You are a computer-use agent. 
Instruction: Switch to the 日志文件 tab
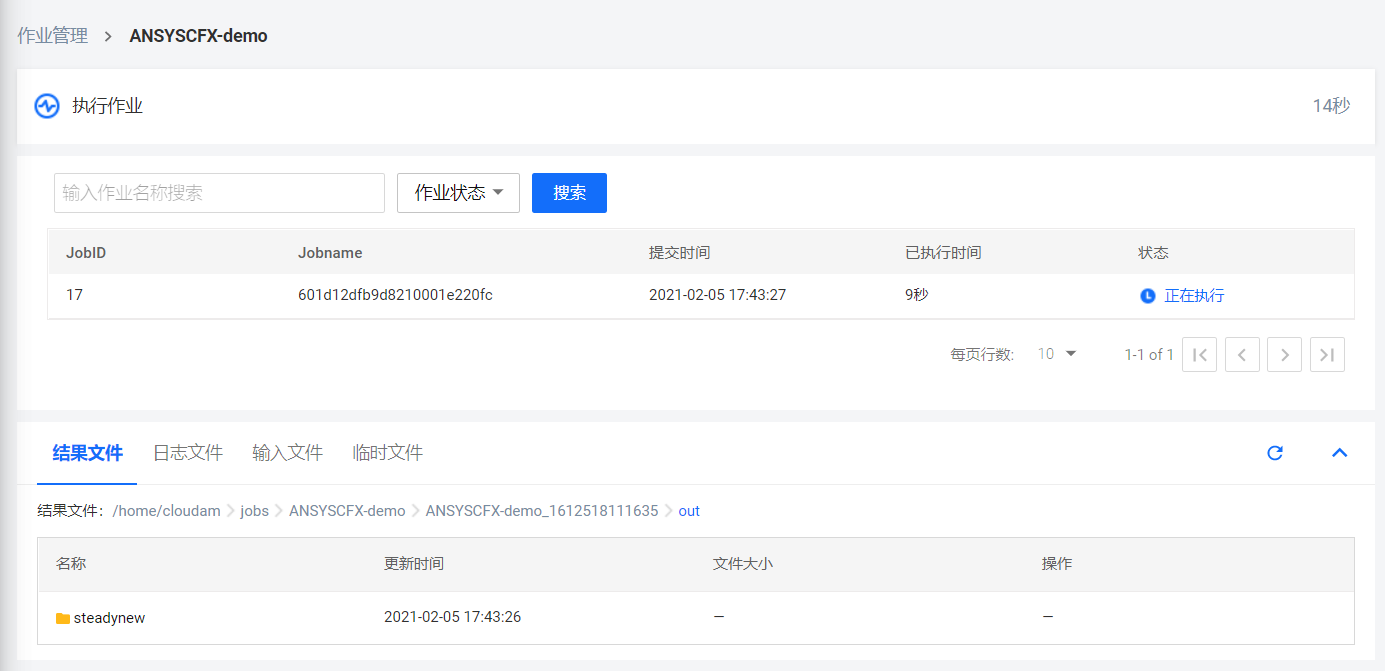click(187, 453)
